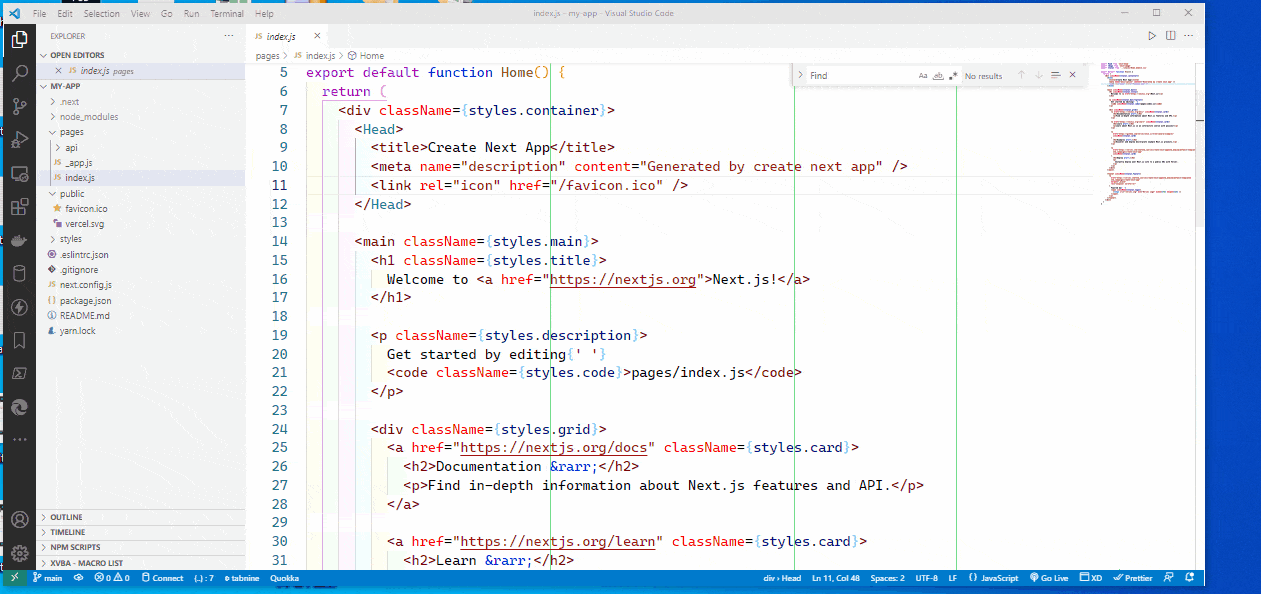Open the terminal-prompt icon view in activity bar
Image resolution: width=1261 pixels, height=594 pixels.
tap(19, 373)
